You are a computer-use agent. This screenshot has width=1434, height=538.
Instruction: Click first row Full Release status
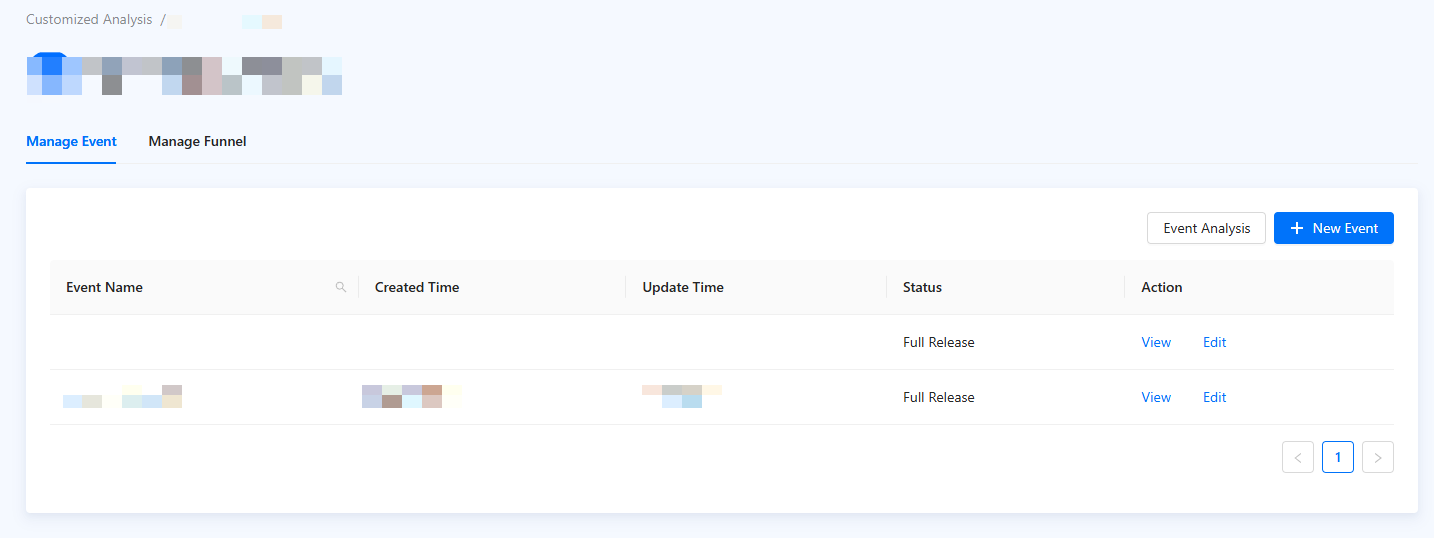click(939, 342)
